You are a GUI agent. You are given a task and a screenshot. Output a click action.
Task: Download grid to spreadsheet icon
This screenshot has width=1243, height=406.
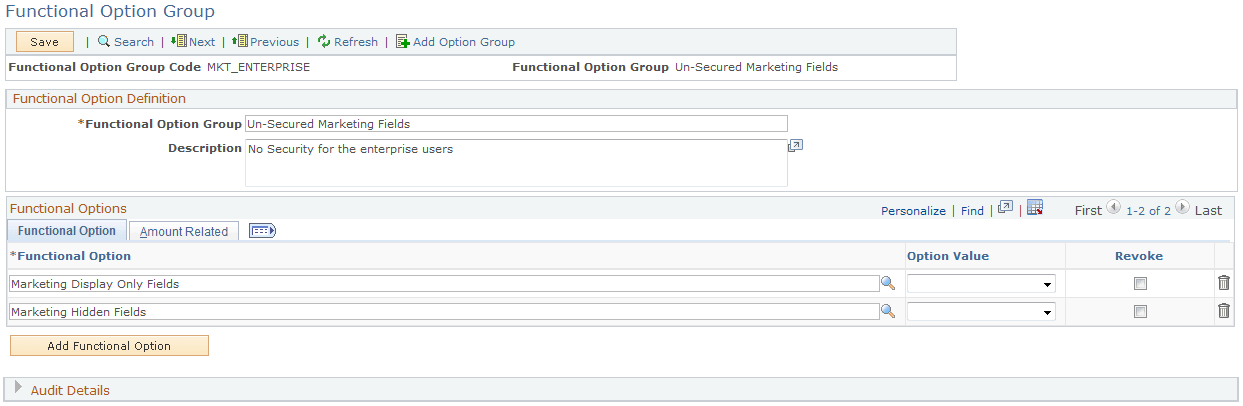point(1035,208)
